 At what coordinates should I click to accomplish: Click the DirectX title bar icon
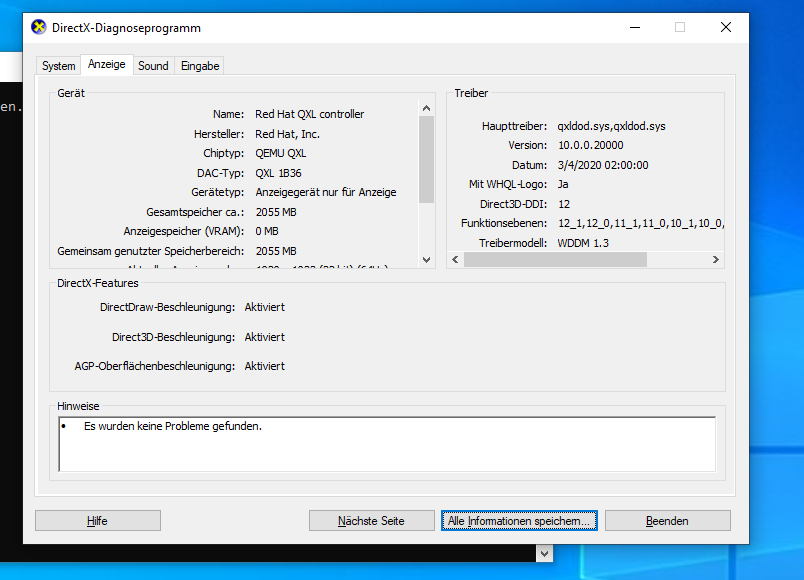pyautogui.click(x=38, y=27)
